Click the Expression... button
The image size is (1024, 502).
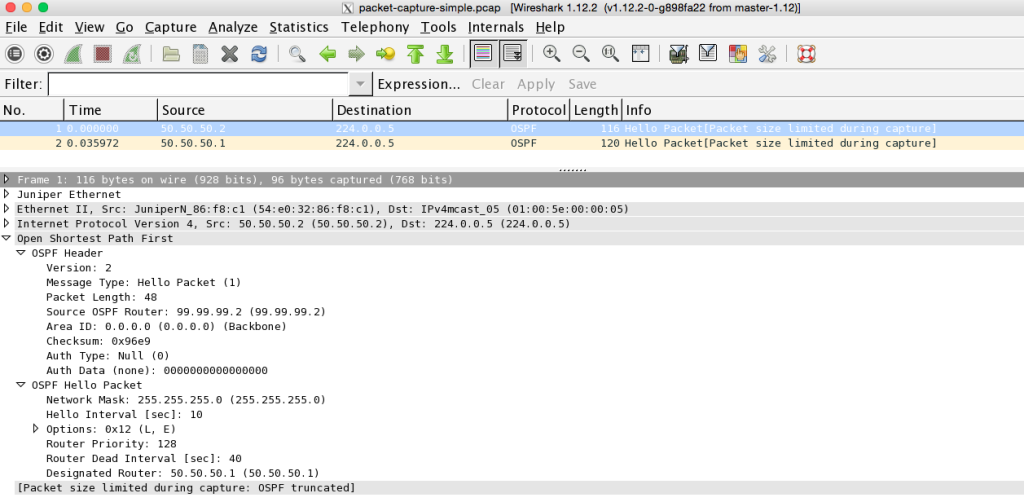(419, 84)
